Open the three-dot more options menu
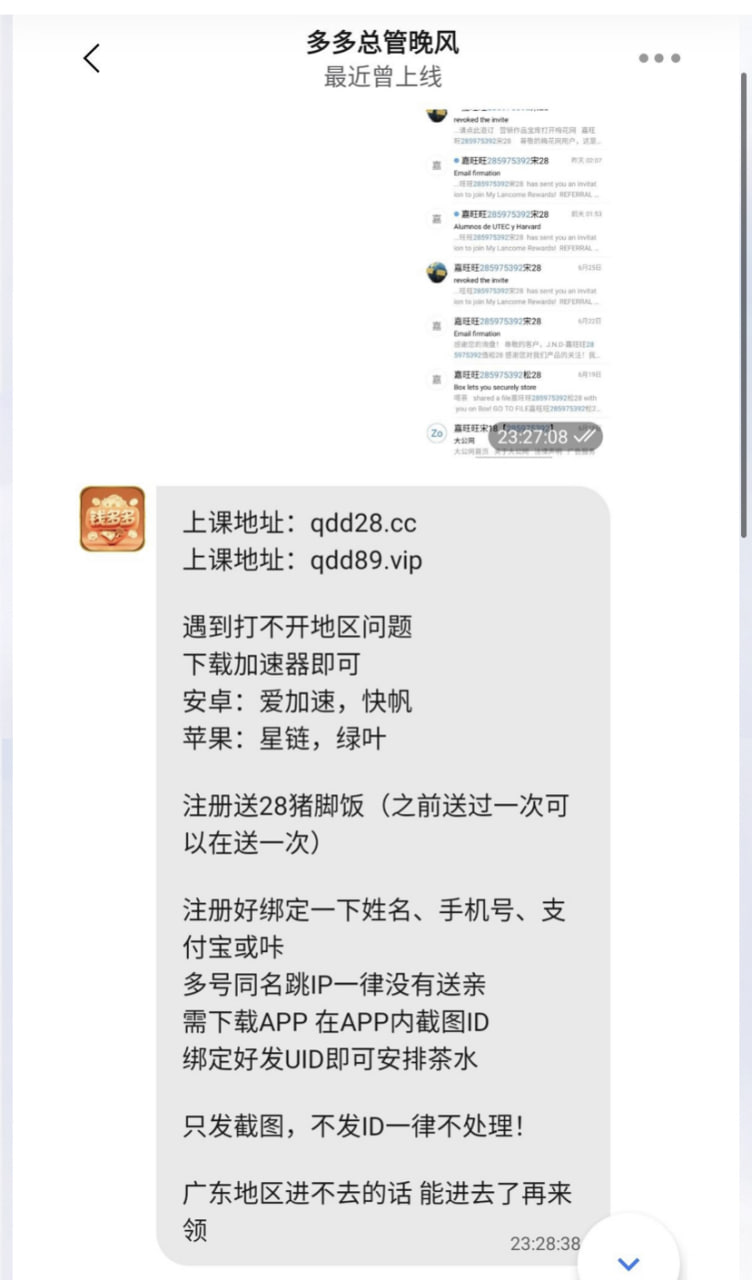Screen dimensions: 752x1280 point(660,58)
